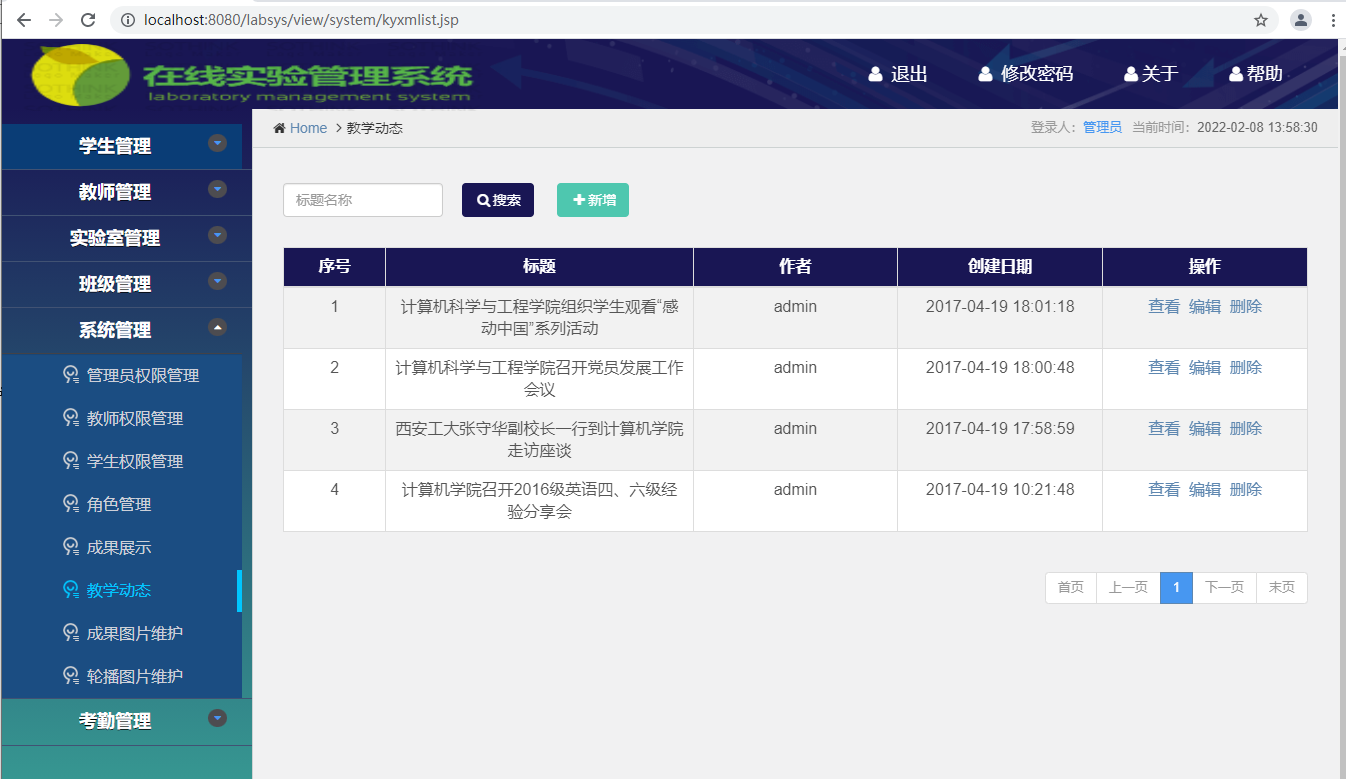Open 成果展示 sidebar item
Viewport: 1346px width, 779px height.
tap(119, 548)
